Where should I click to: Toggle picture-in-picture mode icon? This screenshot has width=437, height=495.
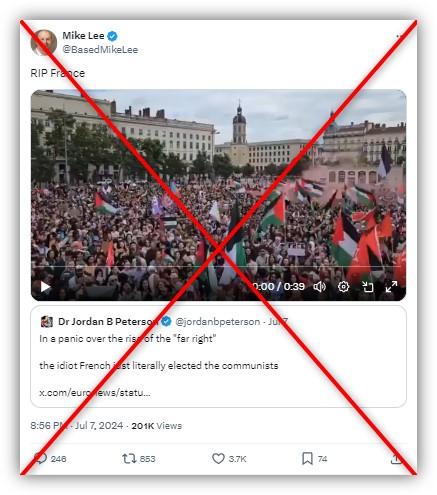click(368, 287)
